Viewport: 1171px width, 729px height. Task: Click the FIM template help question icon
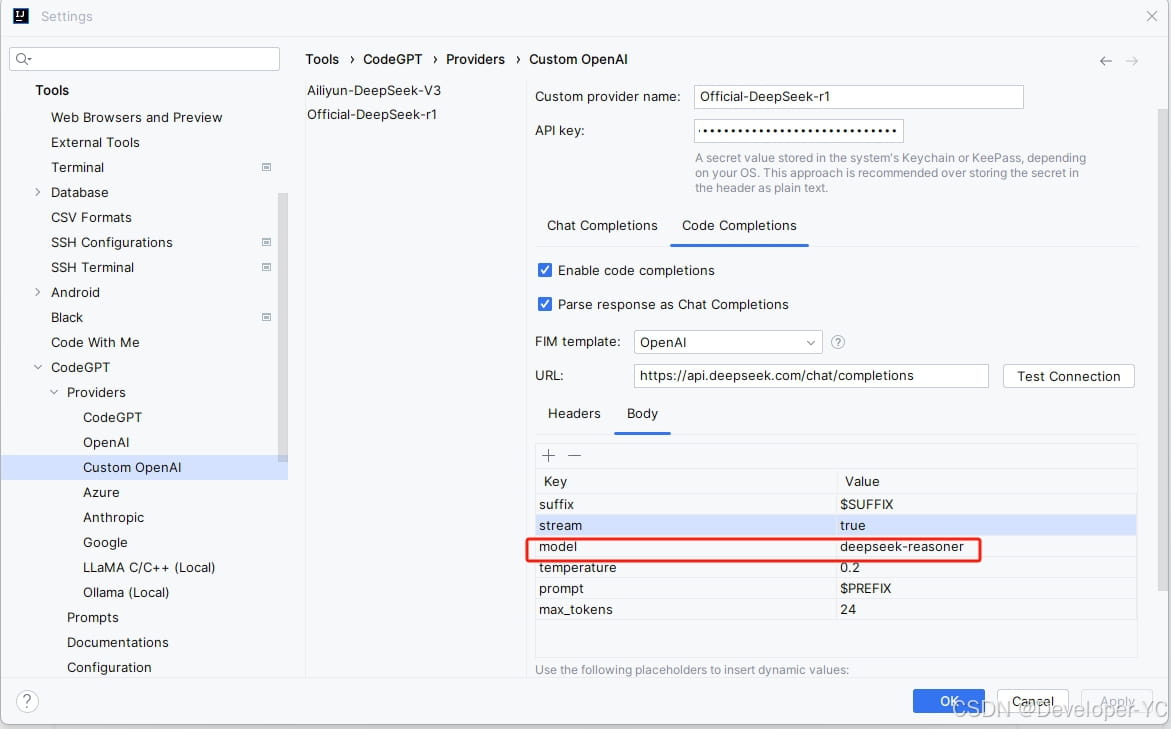point(838,342)
